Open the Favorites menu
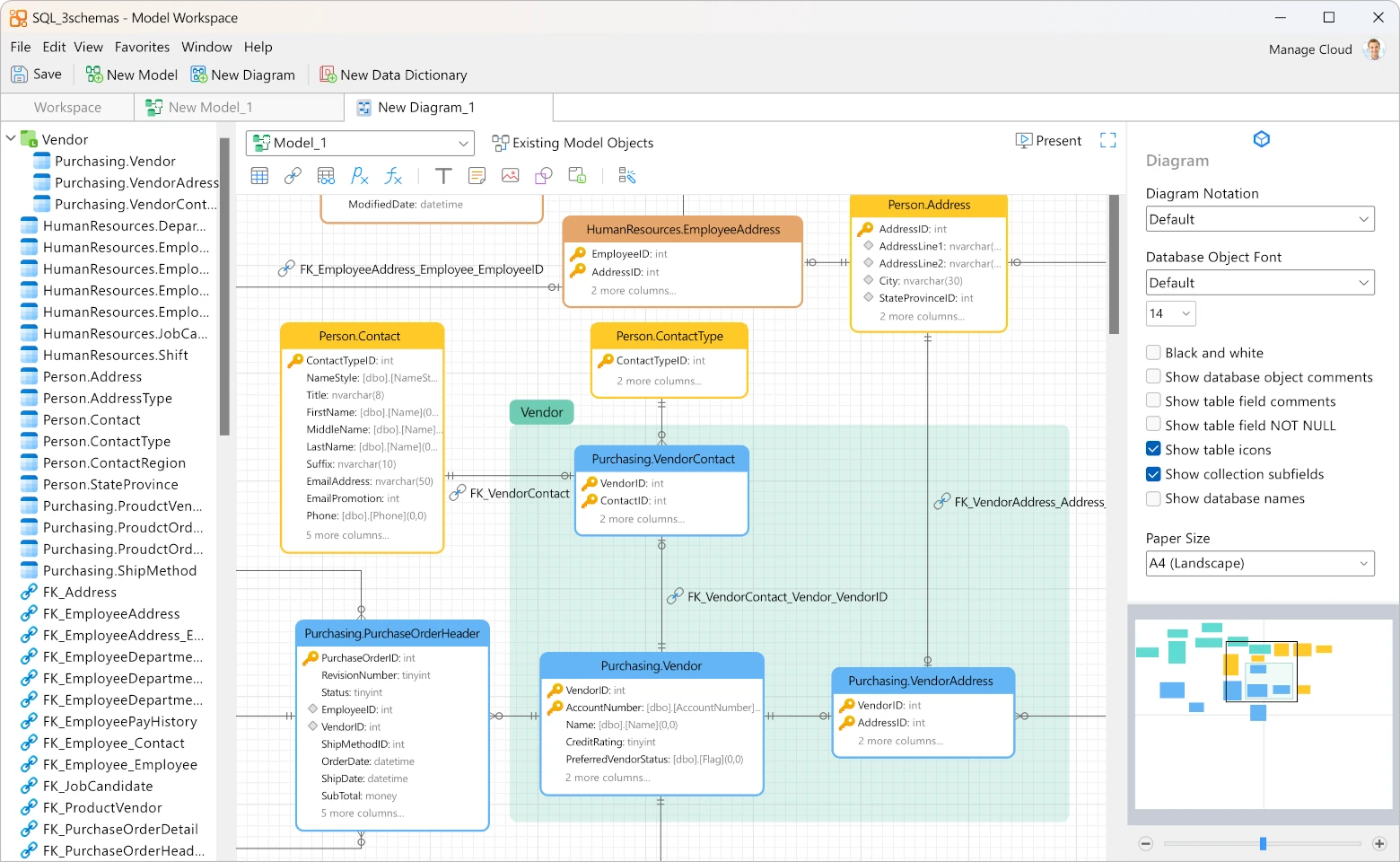1400x862 pixels. tap(142, 47)
